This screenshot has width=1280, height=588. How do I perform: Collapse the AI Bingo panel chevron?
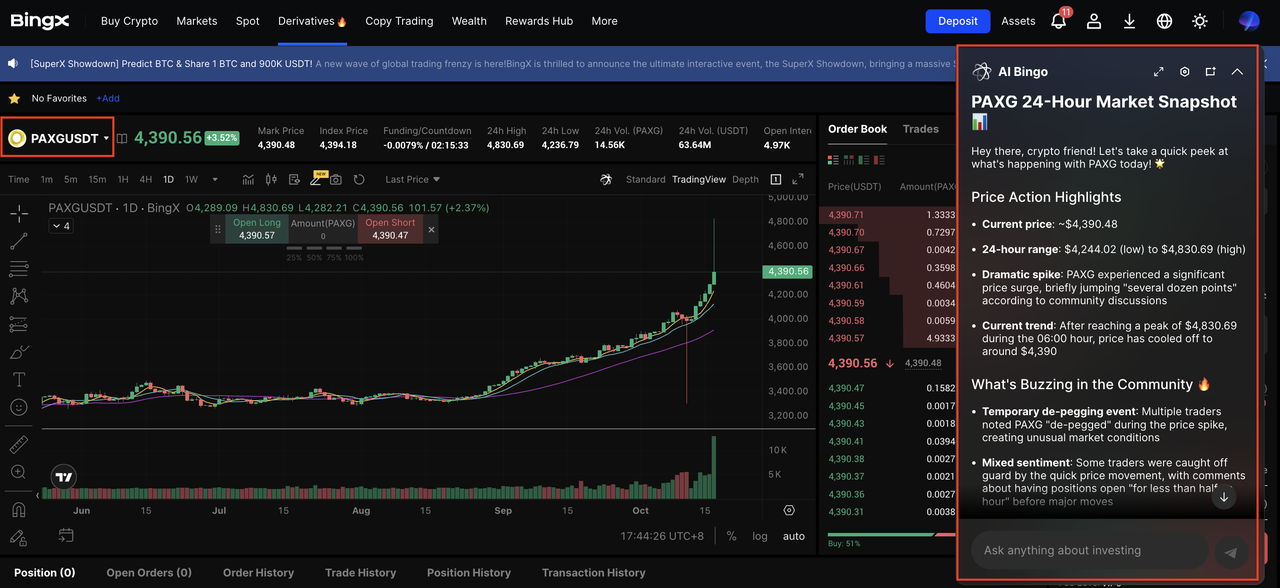[x=1237, y=72]
